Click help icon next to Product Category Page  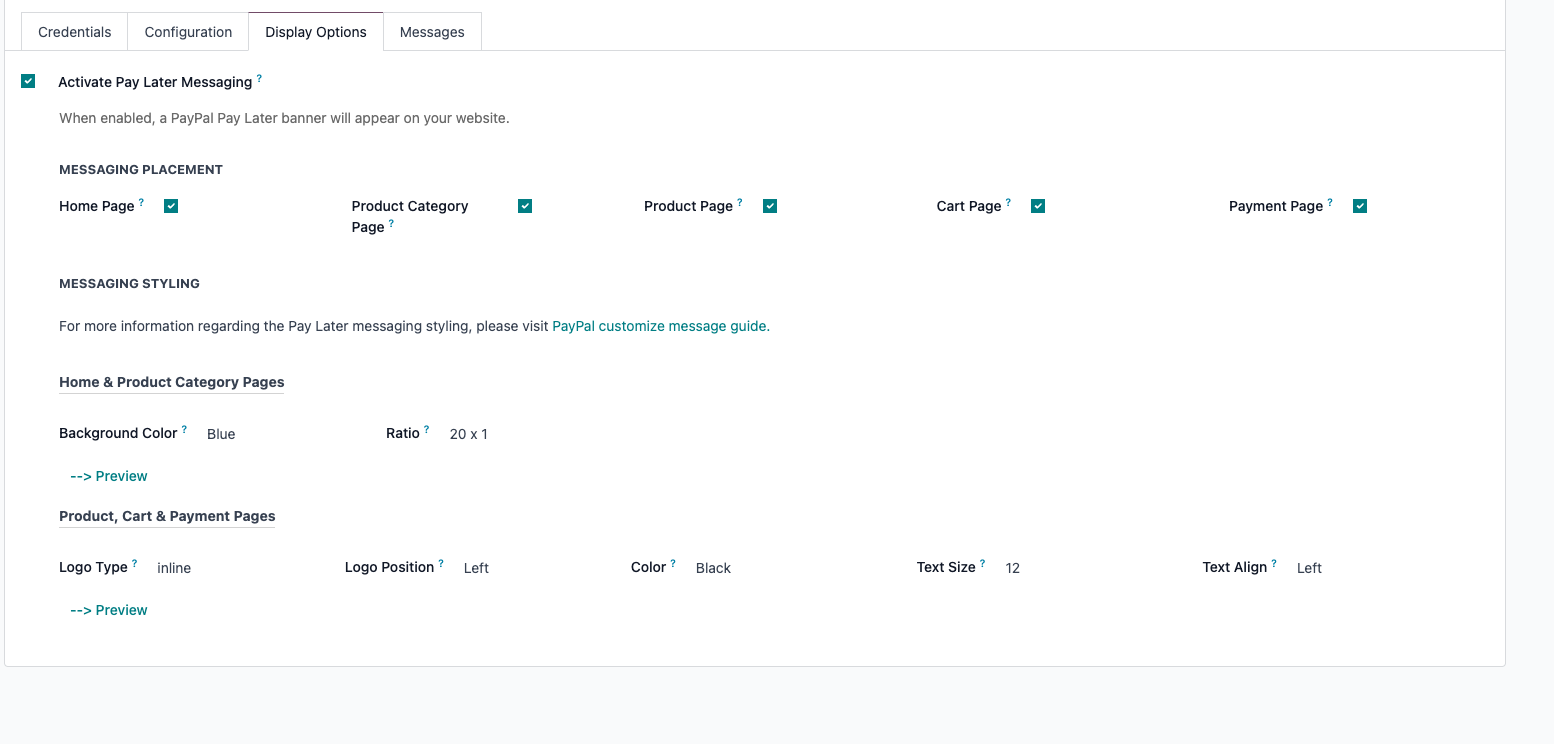392,224
